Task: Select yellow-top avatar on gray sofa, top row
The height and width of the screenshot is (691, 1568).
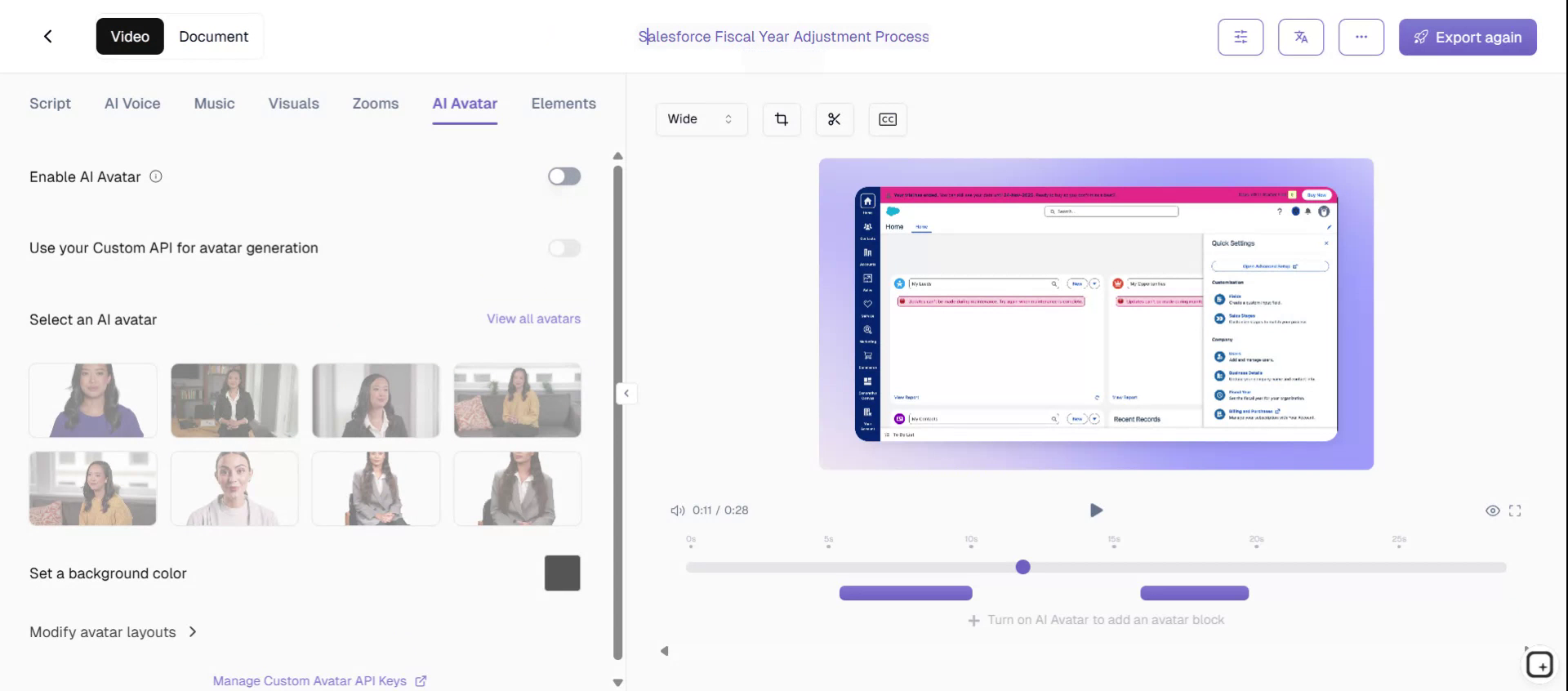Action: pos(518,400)
